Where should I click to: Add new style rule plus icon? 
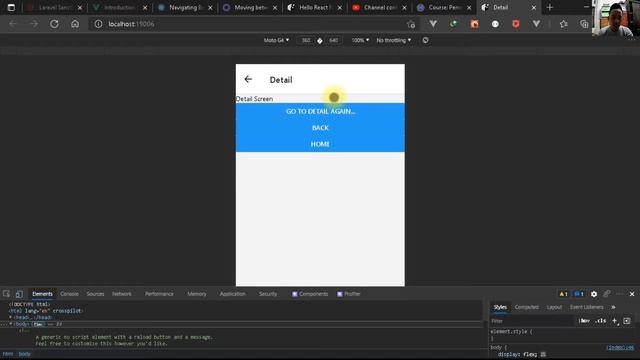[615, 321]
